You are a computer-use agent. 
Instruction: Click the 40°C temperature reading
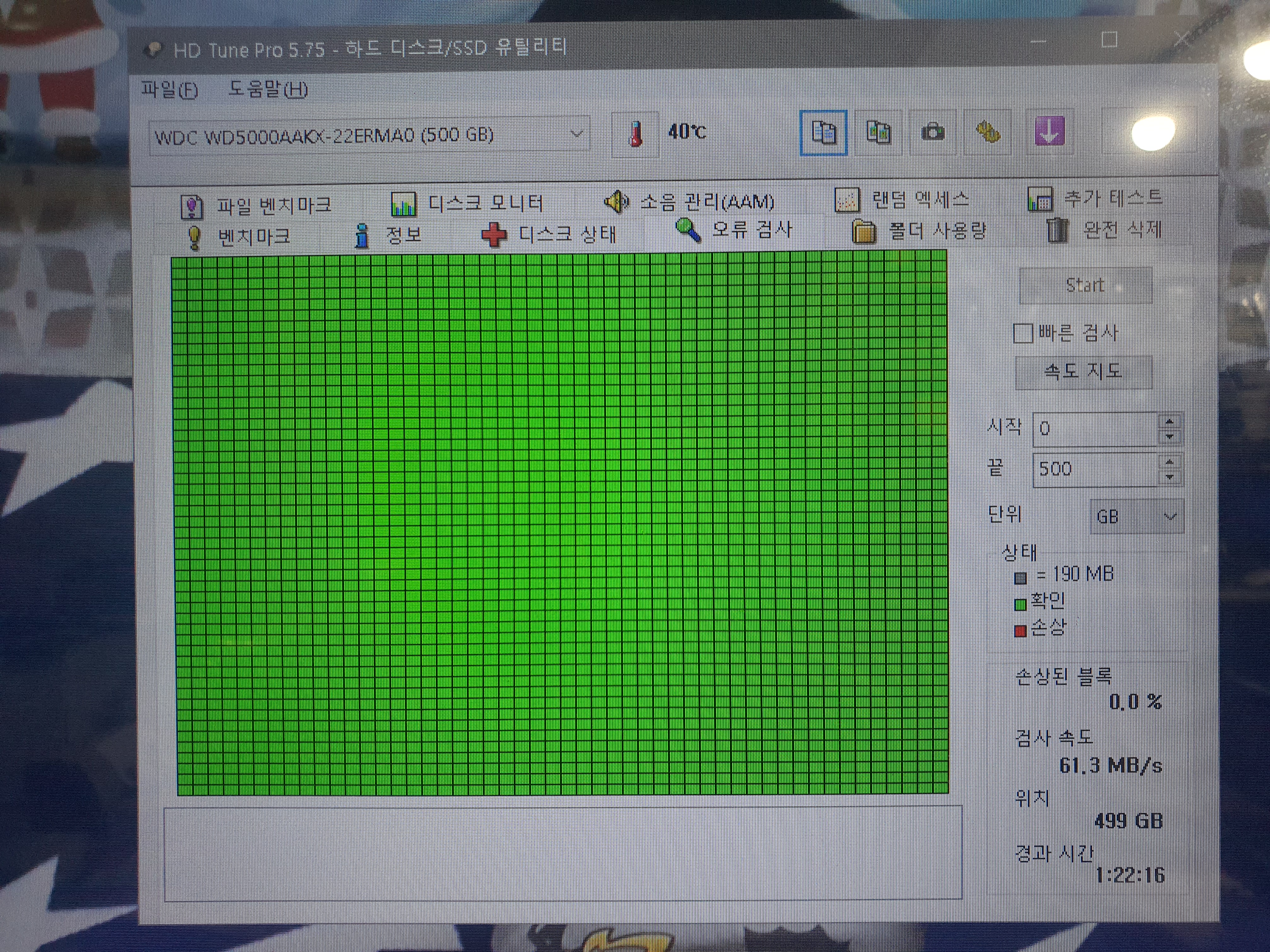(x=687, y=132)
